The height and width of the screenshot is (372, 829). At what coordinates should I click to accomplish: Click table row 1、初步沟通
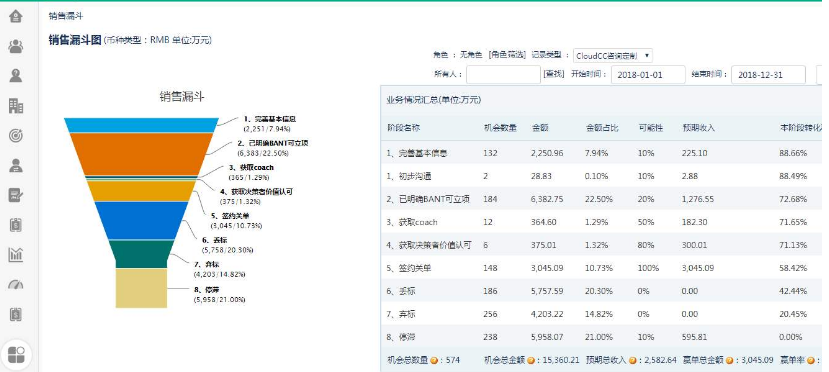click(601, 176)
